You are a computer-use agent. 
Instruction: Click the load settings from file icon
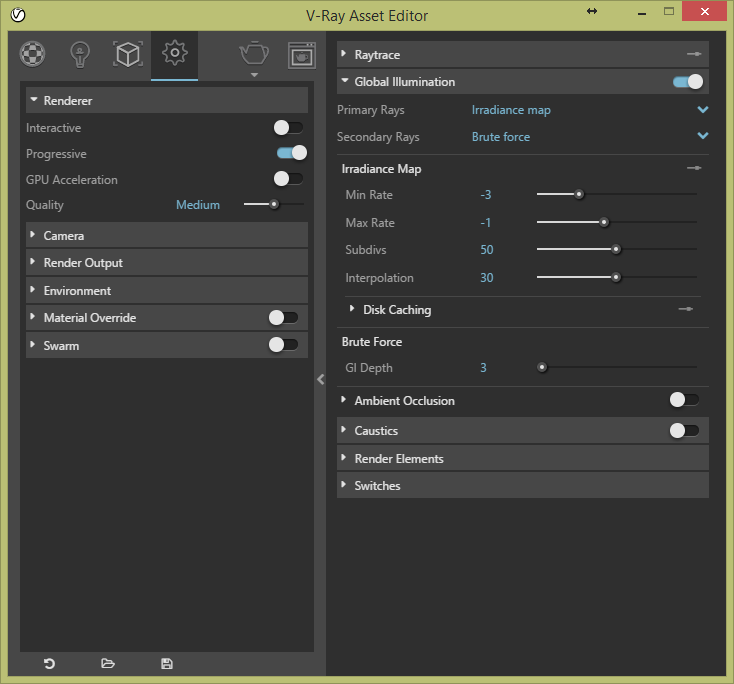pos(108,663)
